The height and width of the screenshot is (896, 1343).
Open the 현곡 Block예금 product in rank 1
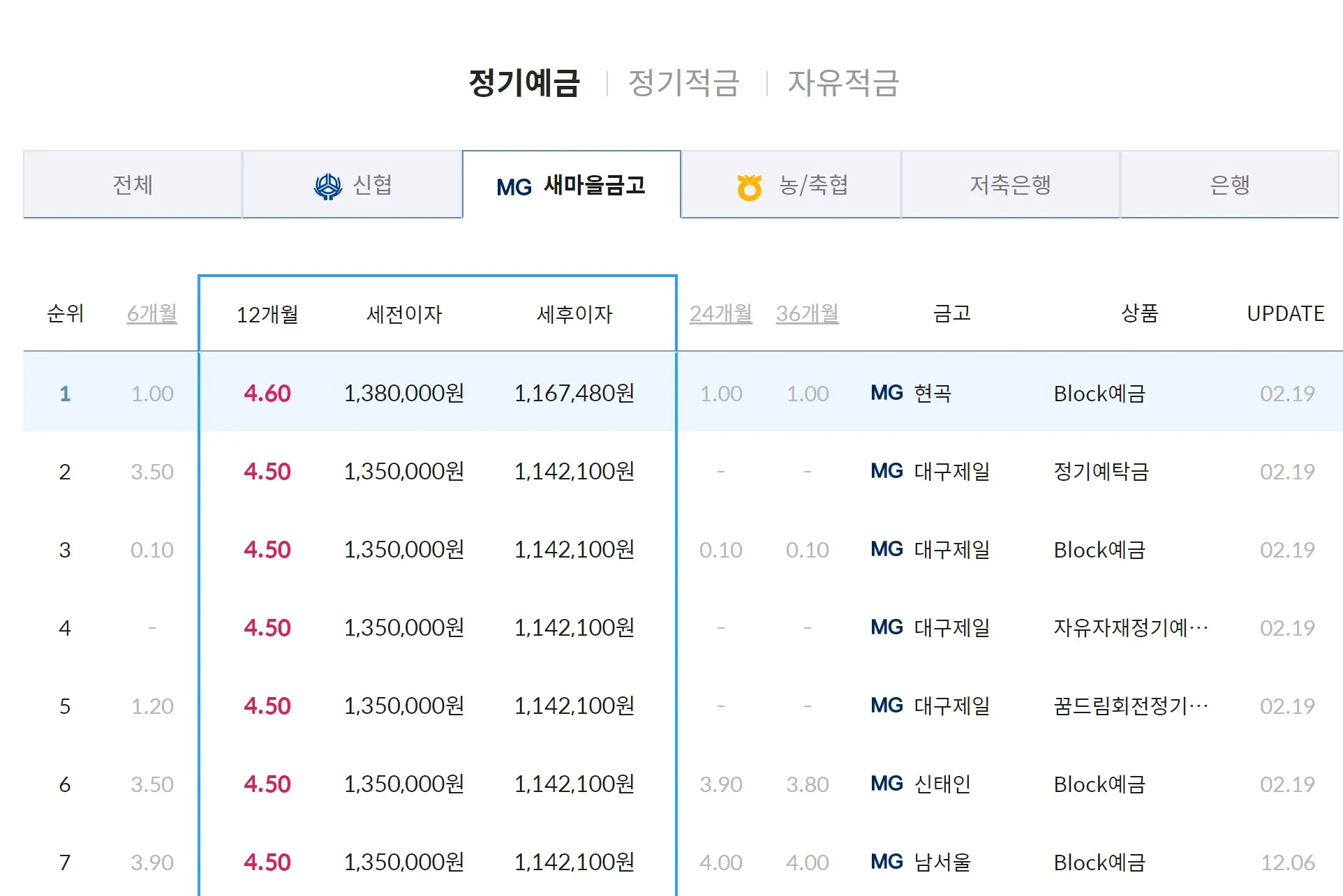[1099, 394]
